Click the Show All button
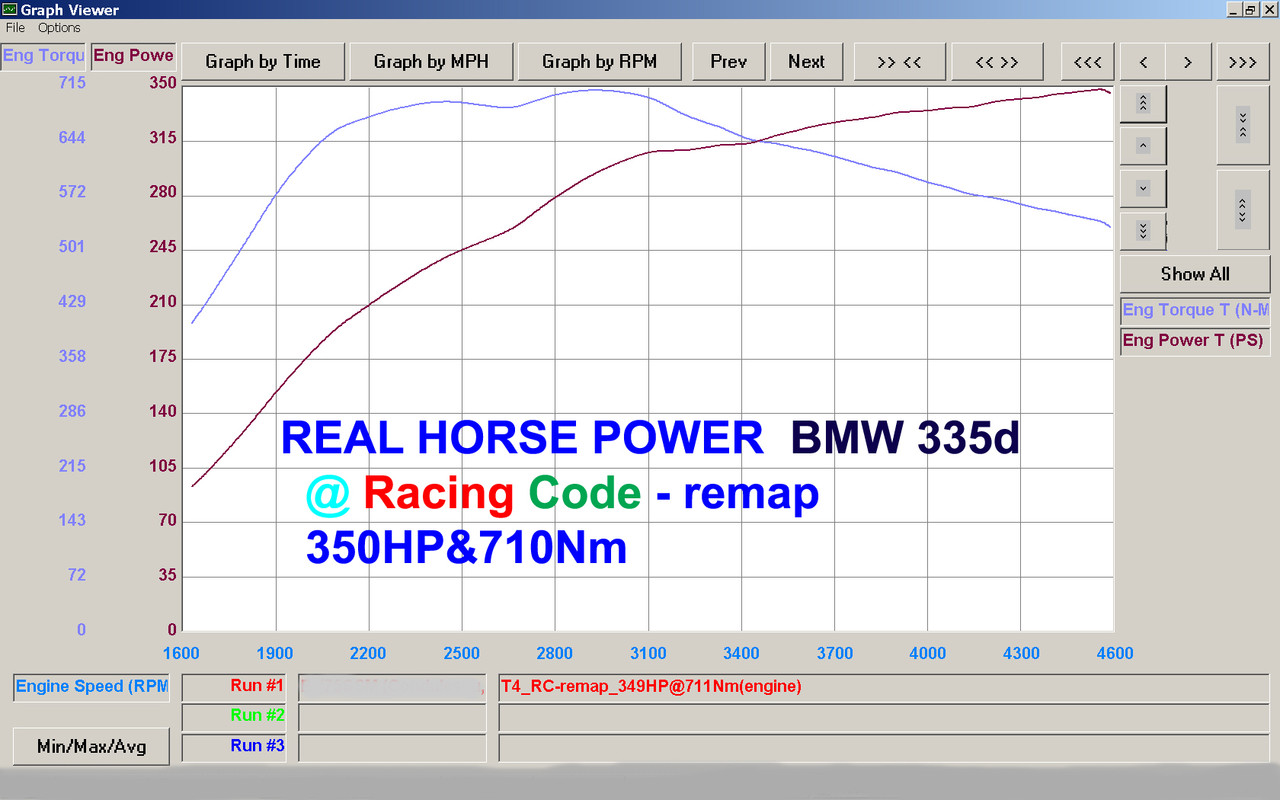The image size is (1280, 800). click(1195, 274)
